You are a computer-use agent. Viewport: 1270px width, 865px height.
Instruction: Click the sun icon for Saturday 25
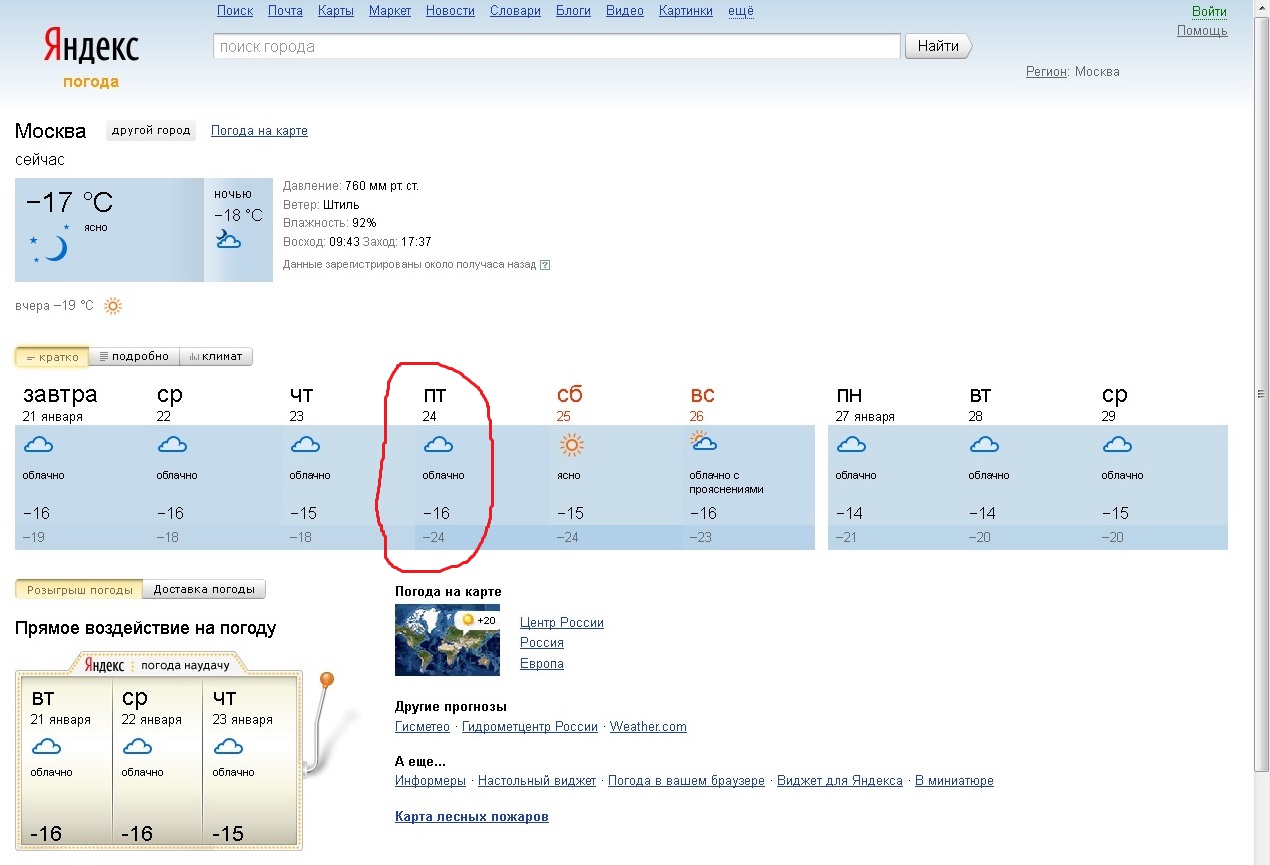click(x=571, y=445)
